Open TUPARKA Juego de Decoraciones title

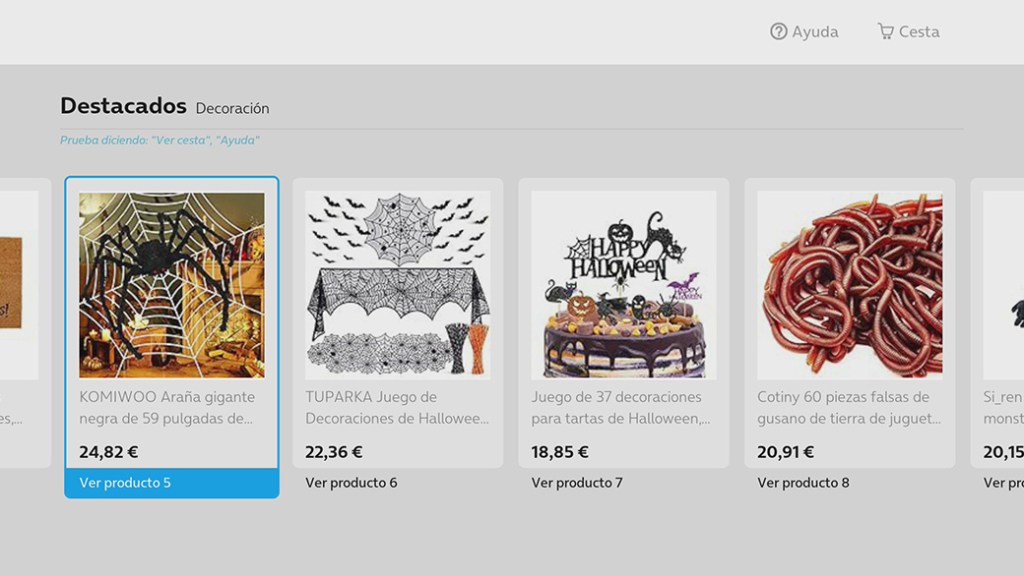tap(397, 408)
